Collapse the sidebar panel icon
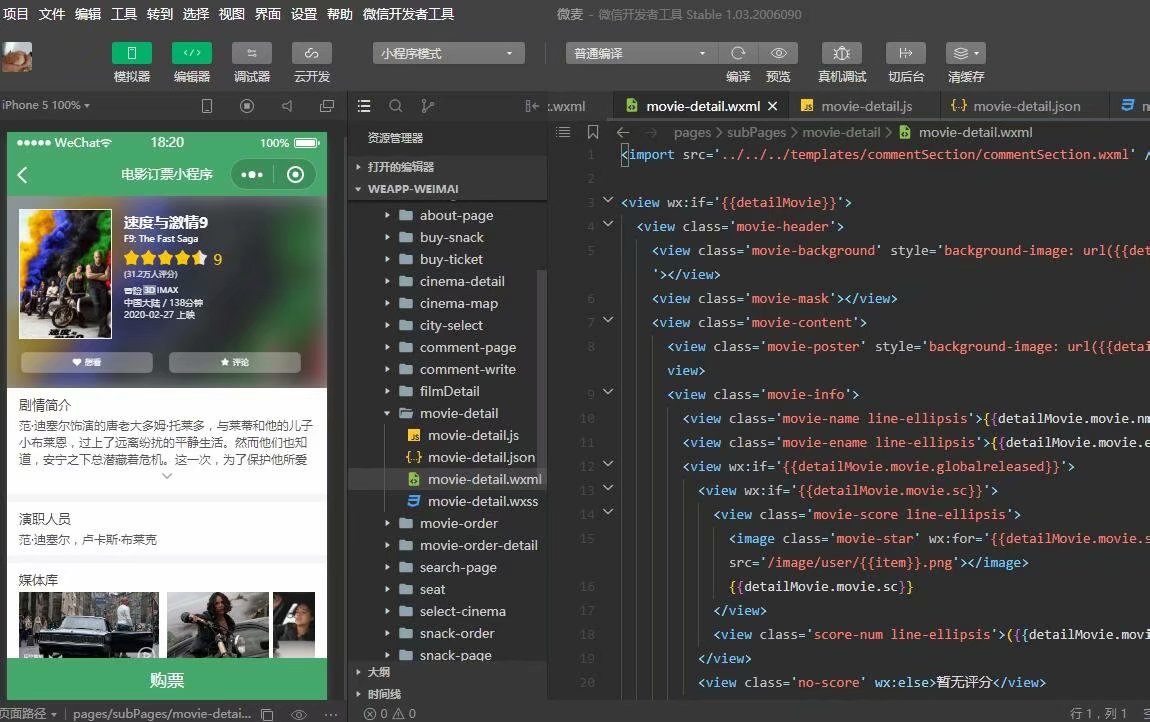 coord(532,106)
